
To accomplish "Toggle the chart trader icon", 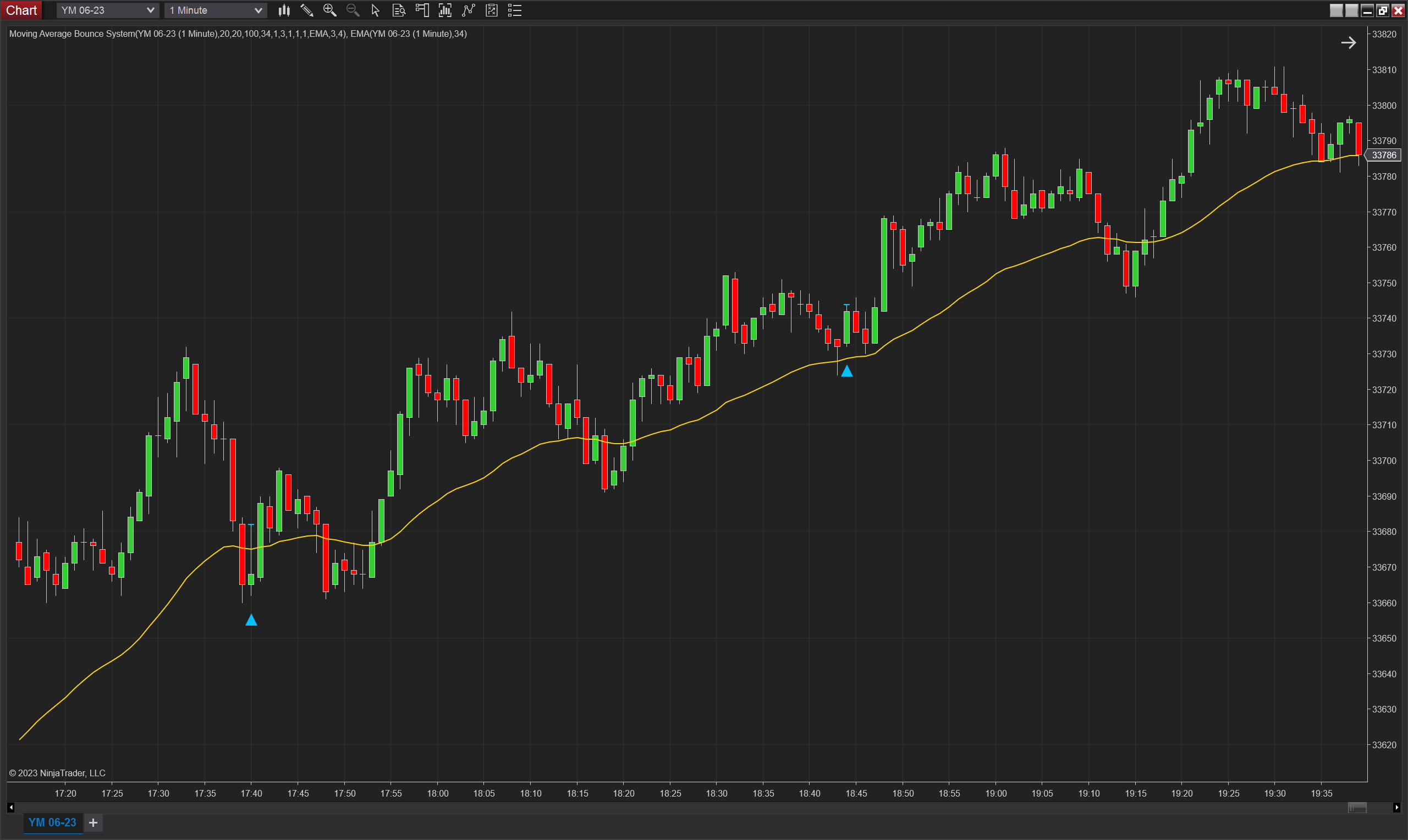I will 422,10.
